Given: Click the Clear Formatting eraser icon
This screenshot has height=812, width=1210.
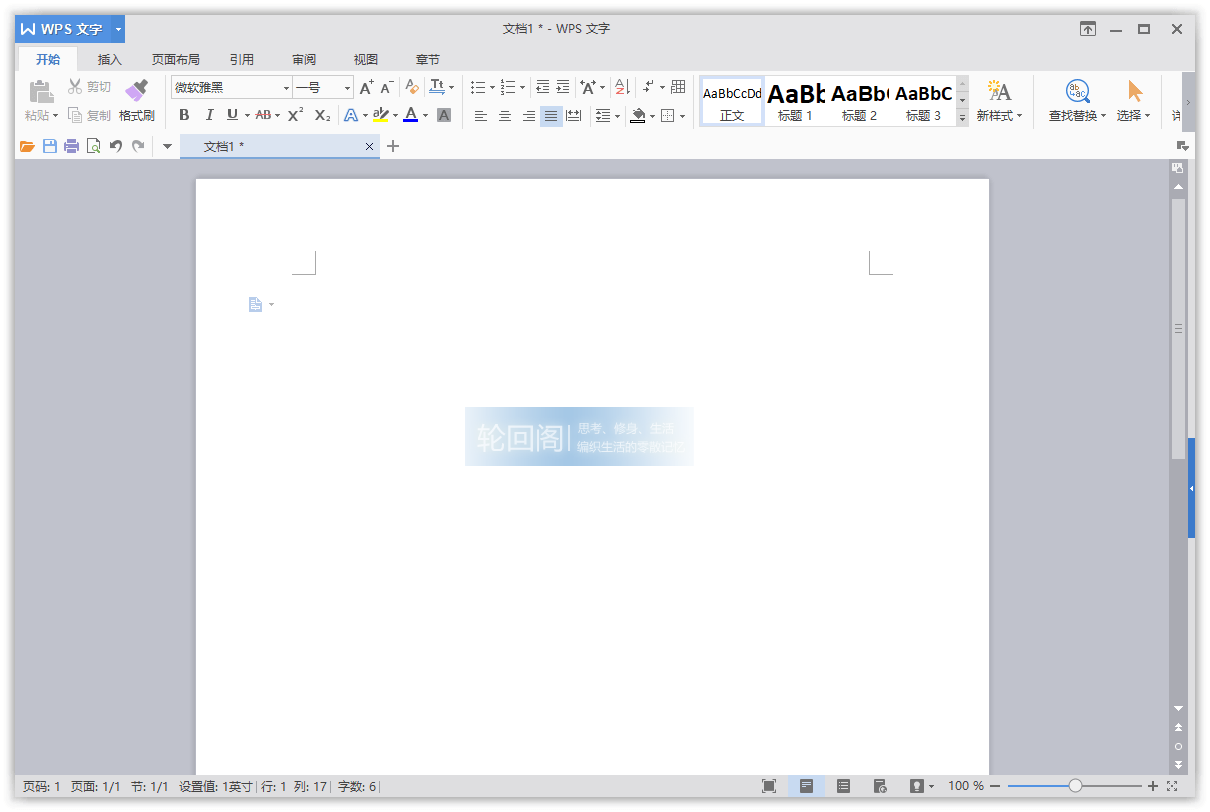Looking at the screenshot, I should pos(411,87).
